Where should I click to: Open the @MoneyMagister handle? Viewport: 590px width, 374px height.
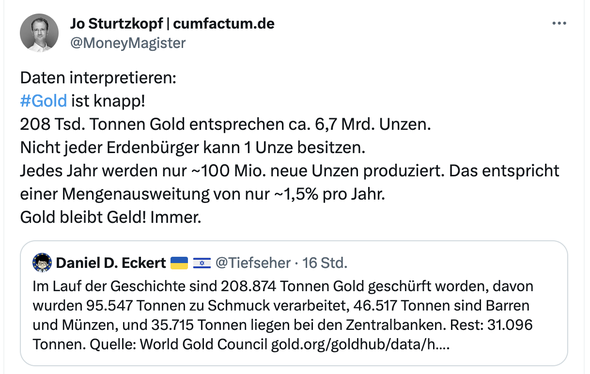click(128, 43)
